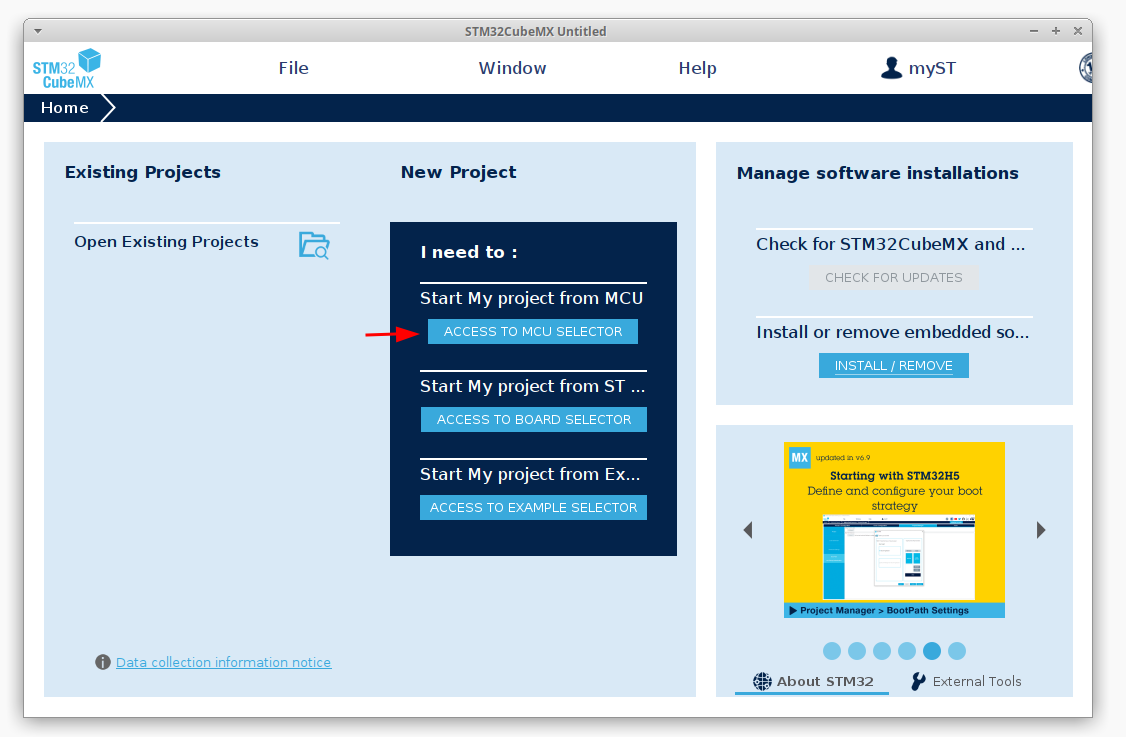Show next carousel slide with right arrow
1126x737 pixels.
point(1041,530)
